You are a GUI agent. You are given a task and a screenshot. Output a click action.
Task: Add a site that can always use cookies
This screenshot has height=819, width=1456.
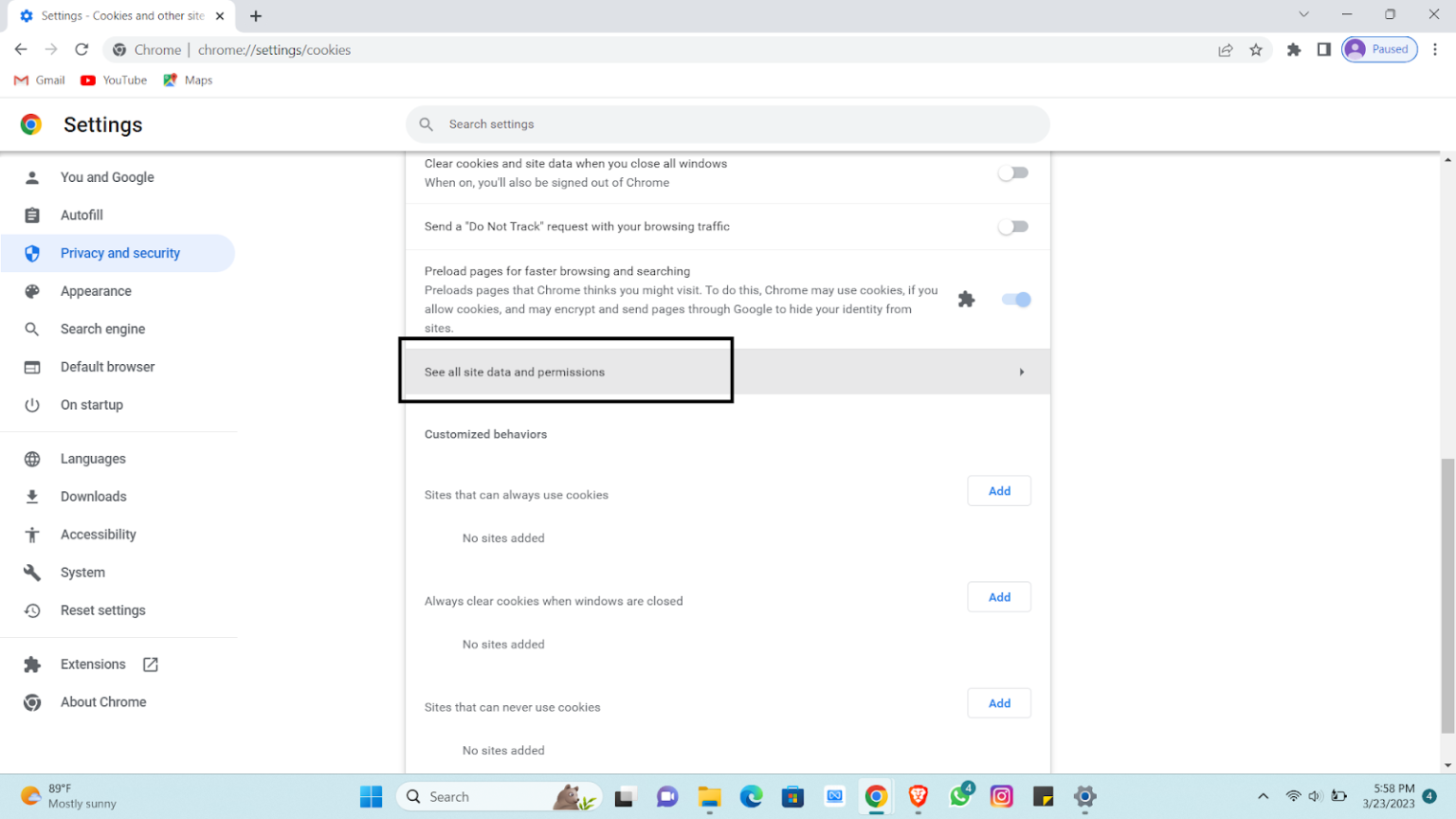click(x=998, y=491)
